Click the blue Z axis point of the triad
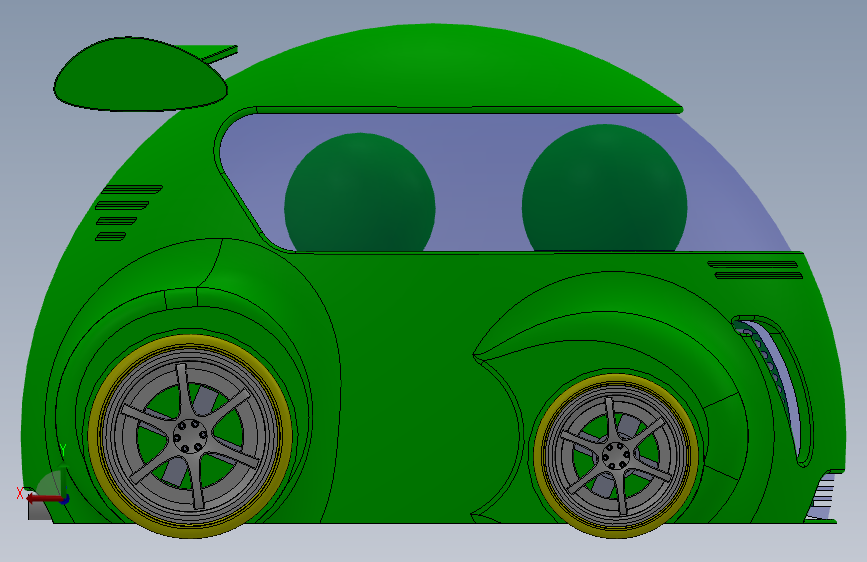This screenshot has height=562, width=867. (65, 500)
